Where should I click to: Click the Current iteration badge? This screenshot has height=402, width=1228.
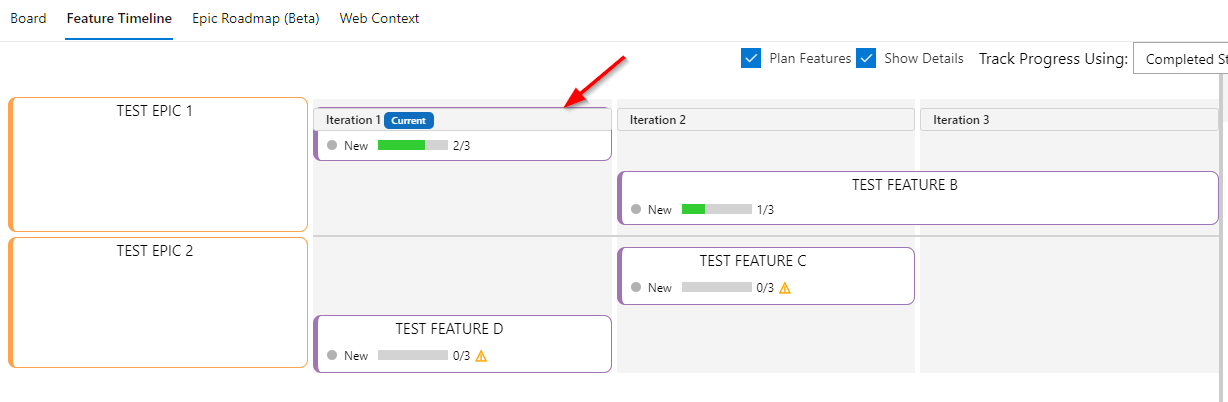pos(408,120)
